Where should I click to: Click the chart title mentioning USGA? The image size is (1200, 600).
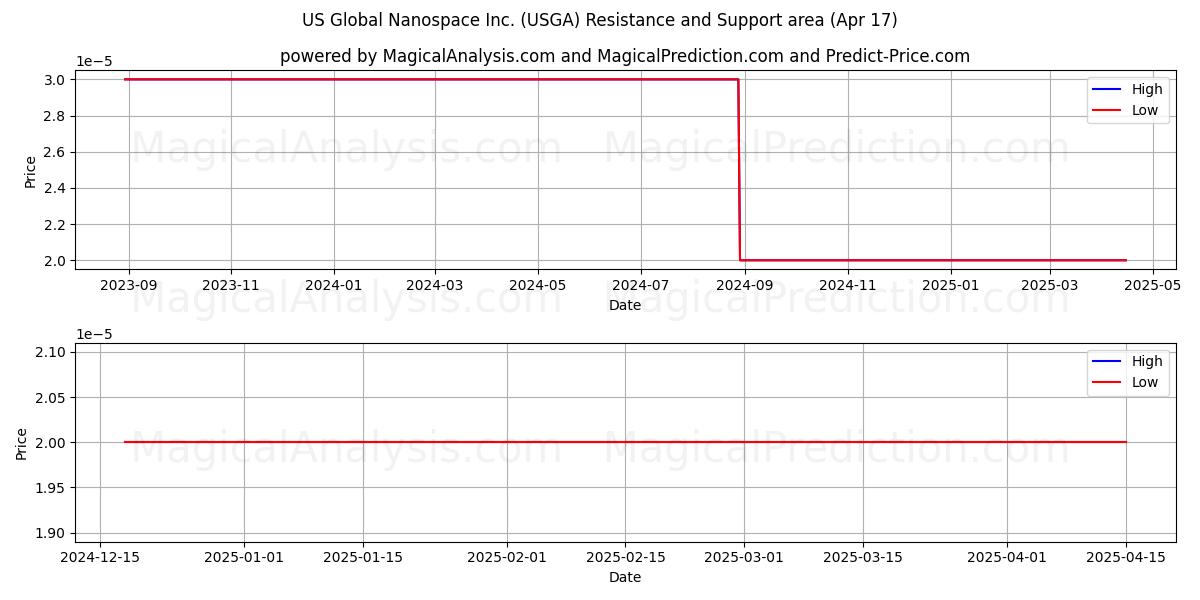[600, 20]
